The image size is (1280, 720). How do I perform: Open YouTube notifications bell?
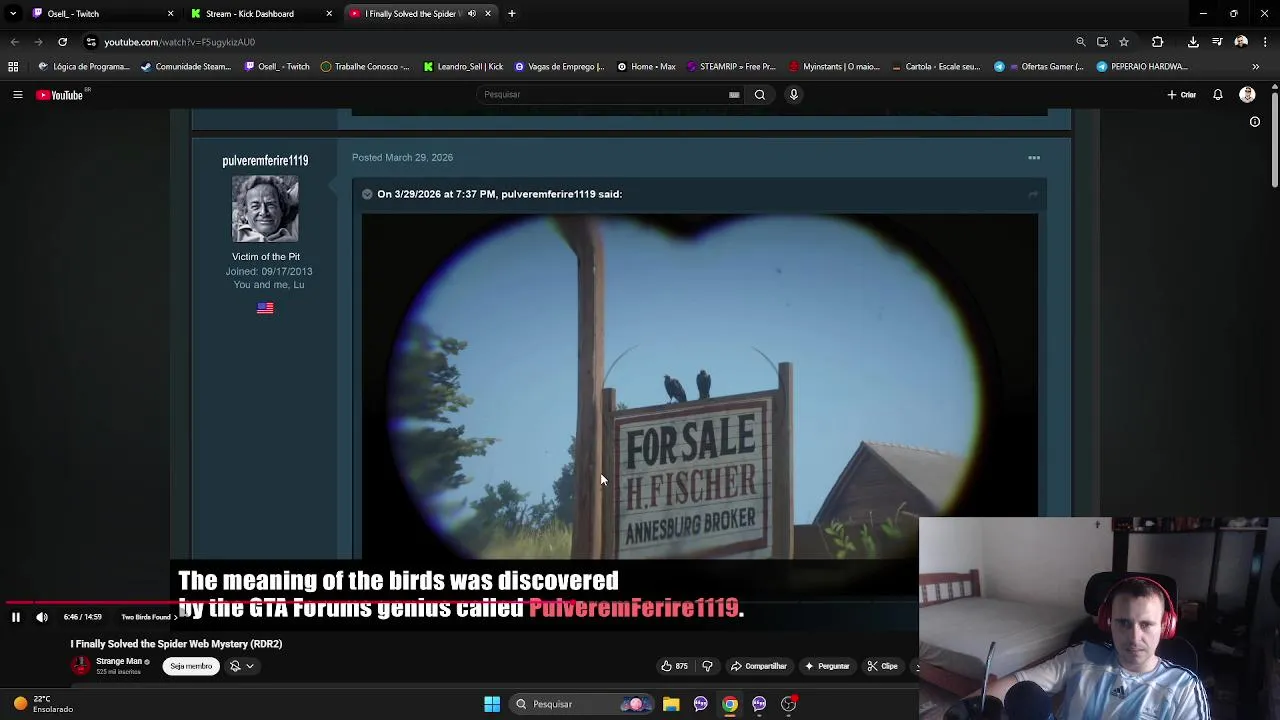pos(1218,95)
